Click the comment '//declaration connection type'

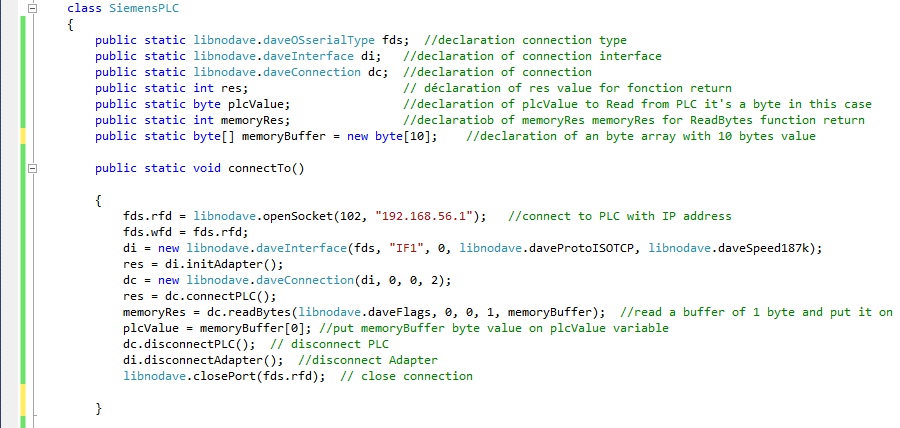(525, 40)
